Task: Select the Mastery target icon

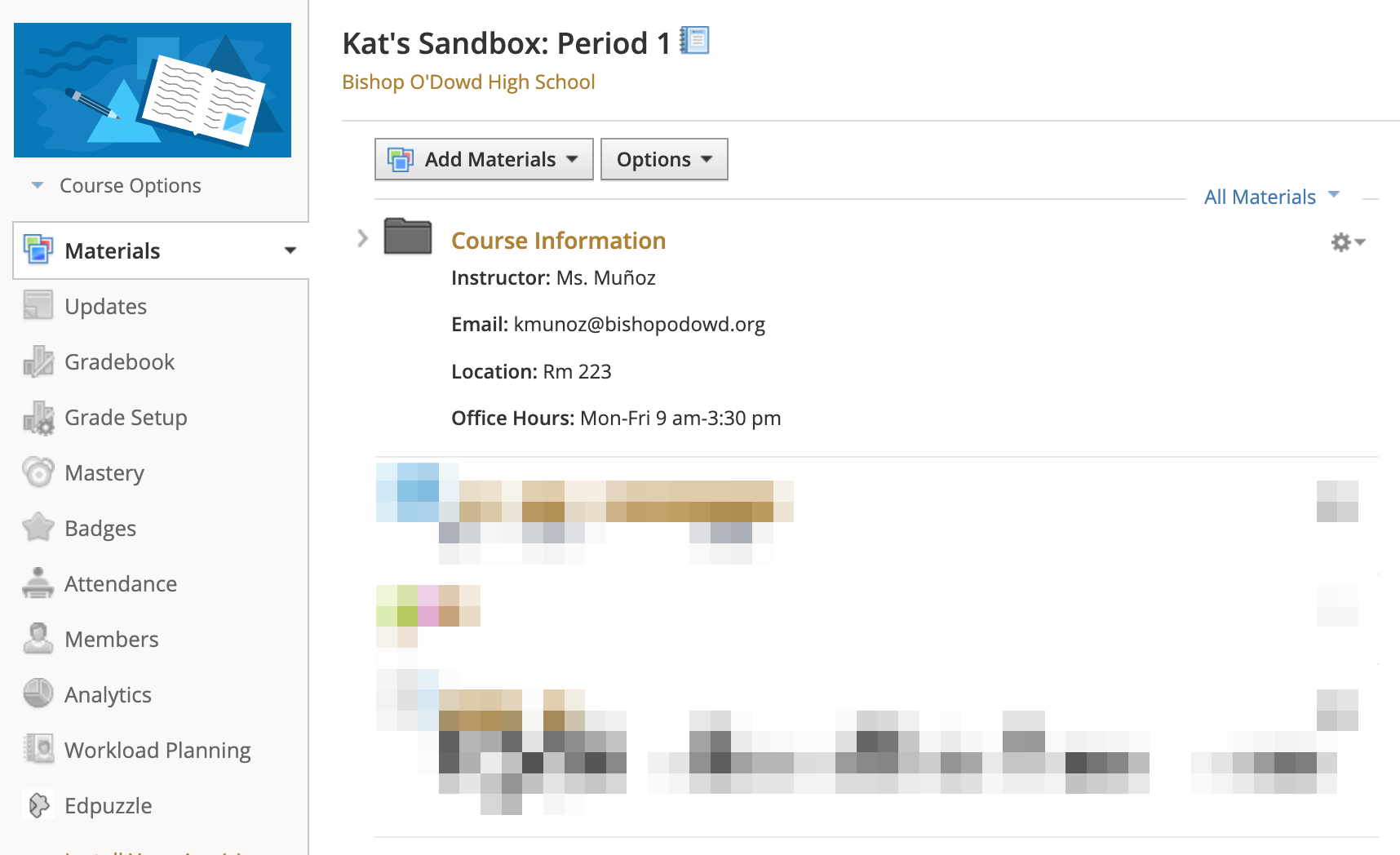Action: (38, 472)
